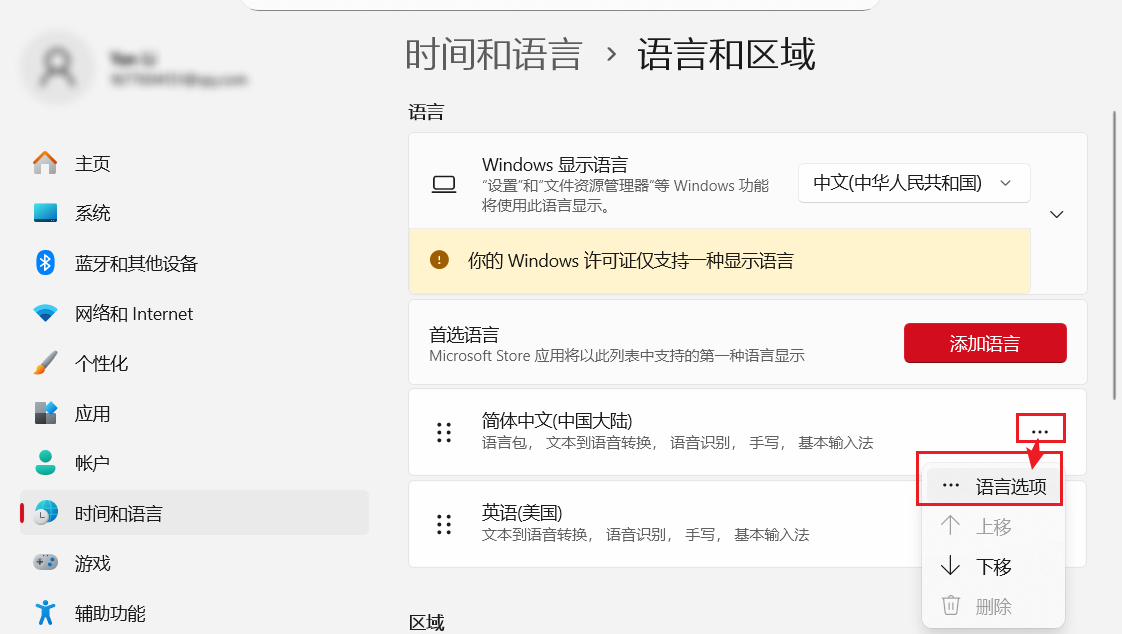1122x634 pixels.
Task: Click the user profile avatar
Action: (x=57, y=68)
